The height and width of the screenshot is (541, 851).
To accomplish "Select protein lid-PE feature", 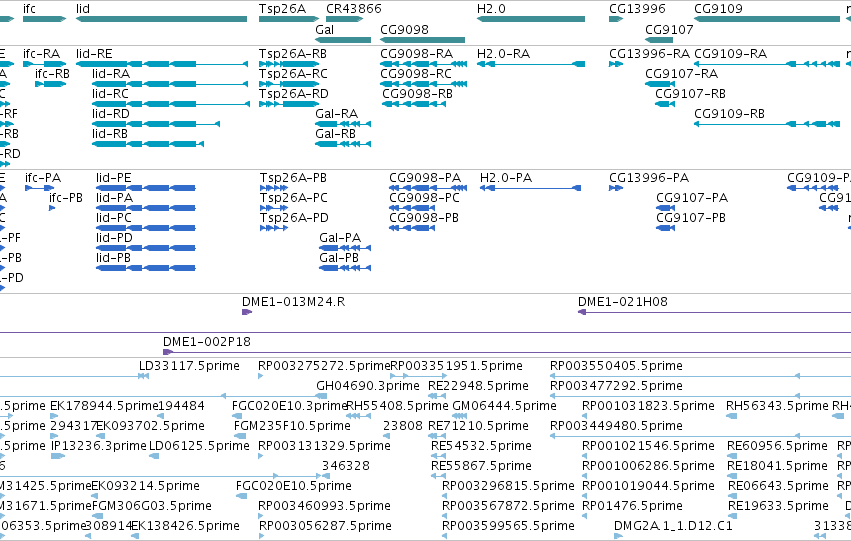I will pos(146,188).
